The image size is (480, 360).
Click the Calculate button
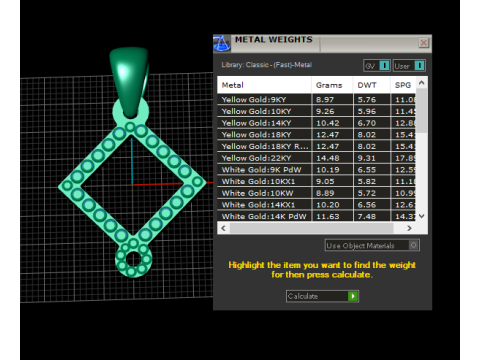coord(322,296)
